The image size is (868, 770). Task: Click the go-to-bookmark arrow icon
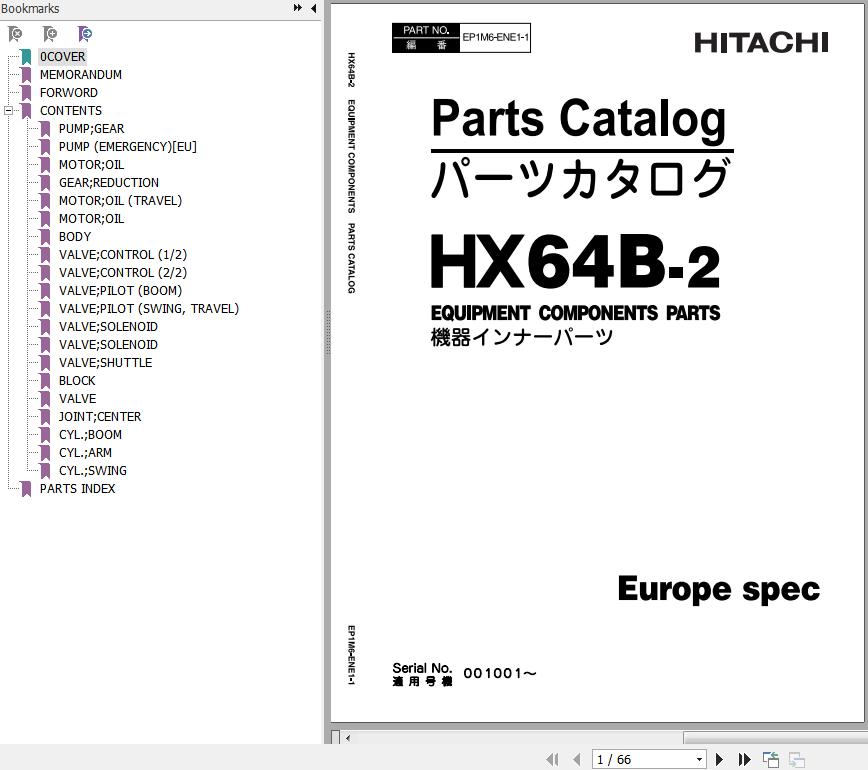(85, 34)
